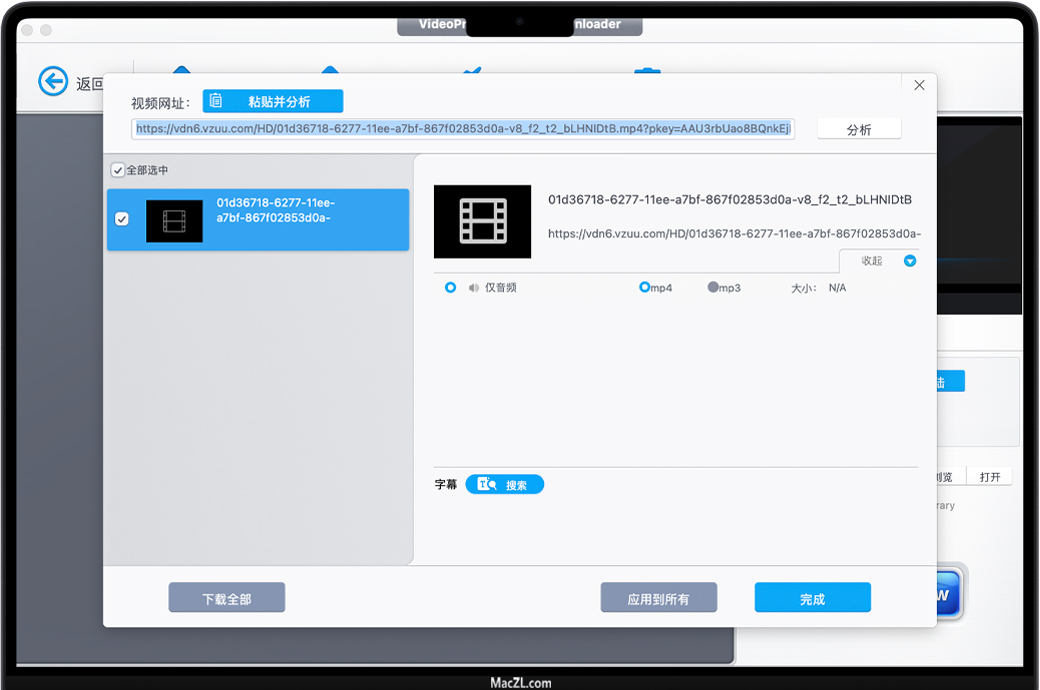The height and width of the screenshot is (690, 1040).
Task: Click the 应用到所有 apply to all button
Action: click(x=659, y=598)
